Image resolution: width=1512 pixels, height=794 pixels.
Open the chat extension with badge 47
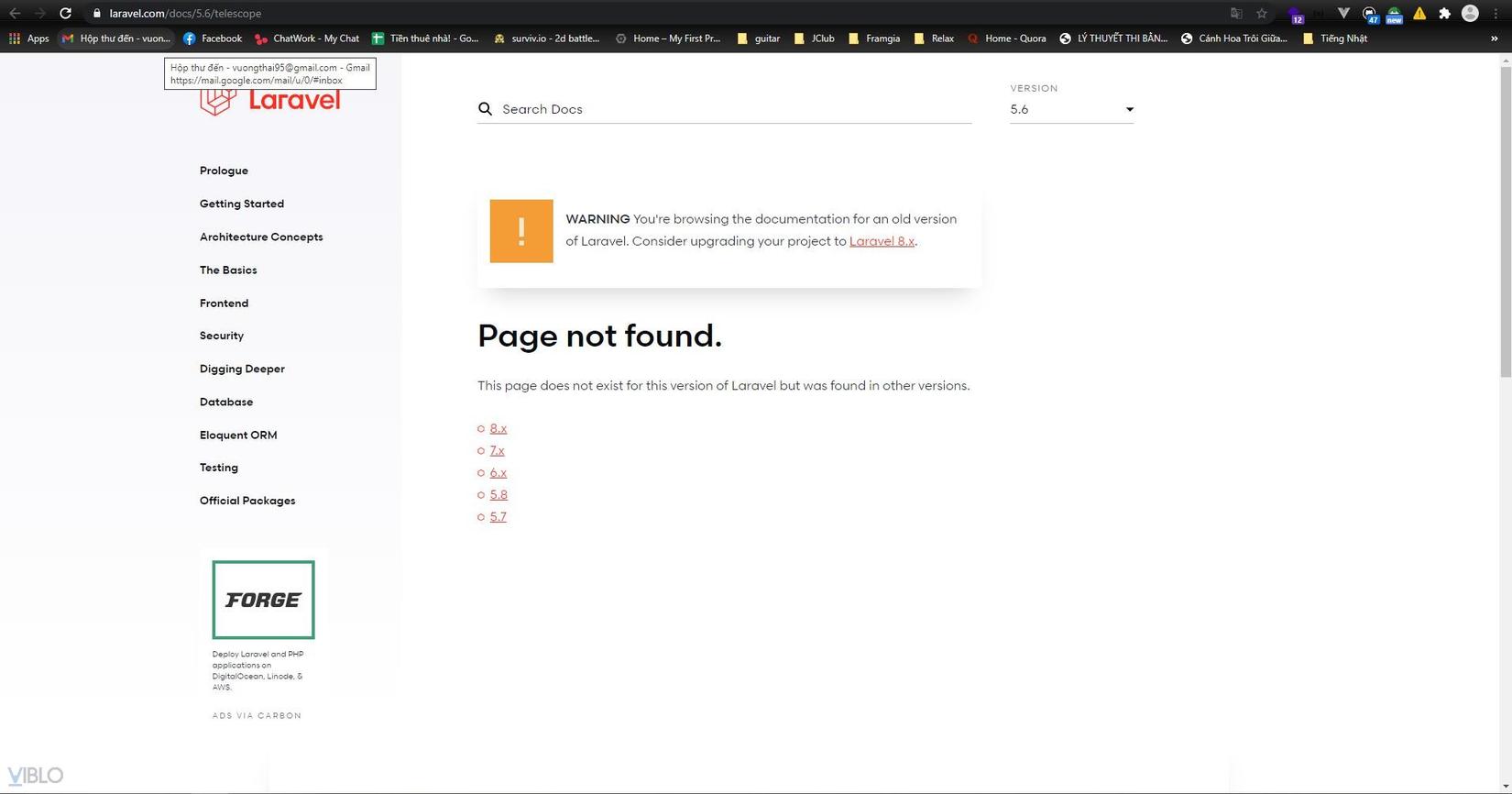pyautogui.click(x=1370, y=14)
